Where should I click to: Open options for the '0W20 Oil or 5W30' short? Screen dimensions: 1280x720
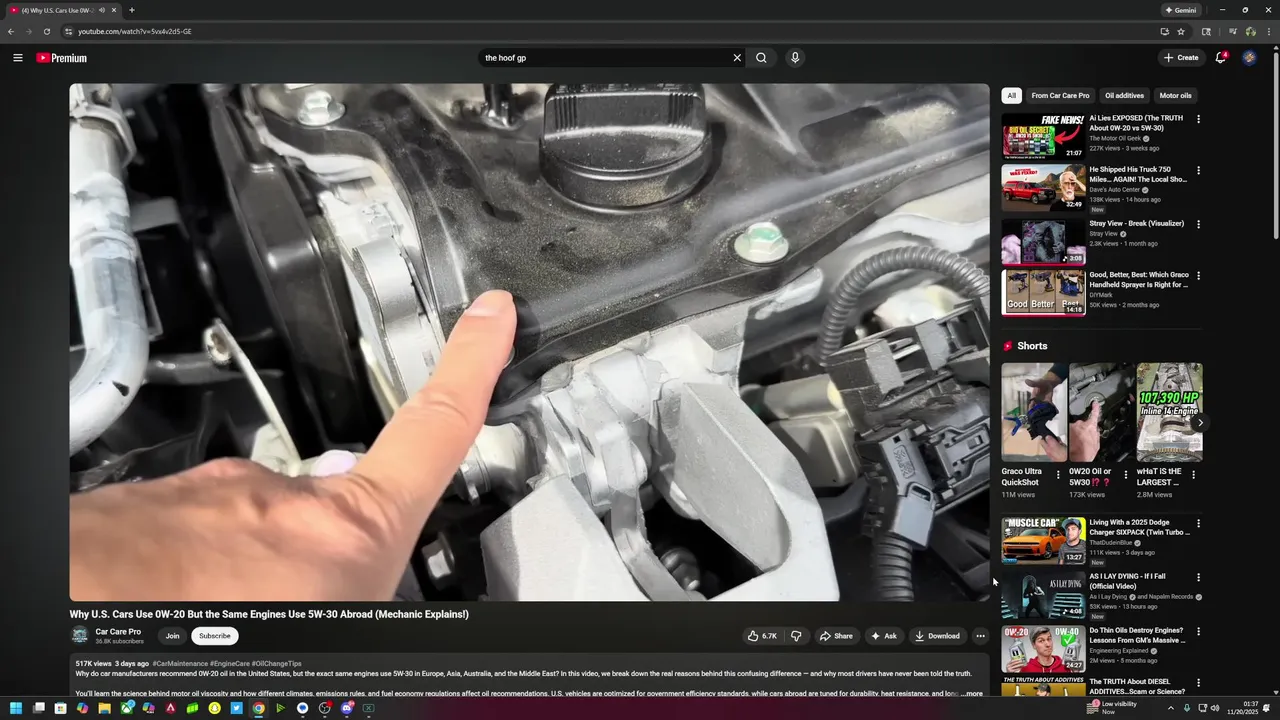(x=1125, y=475)
